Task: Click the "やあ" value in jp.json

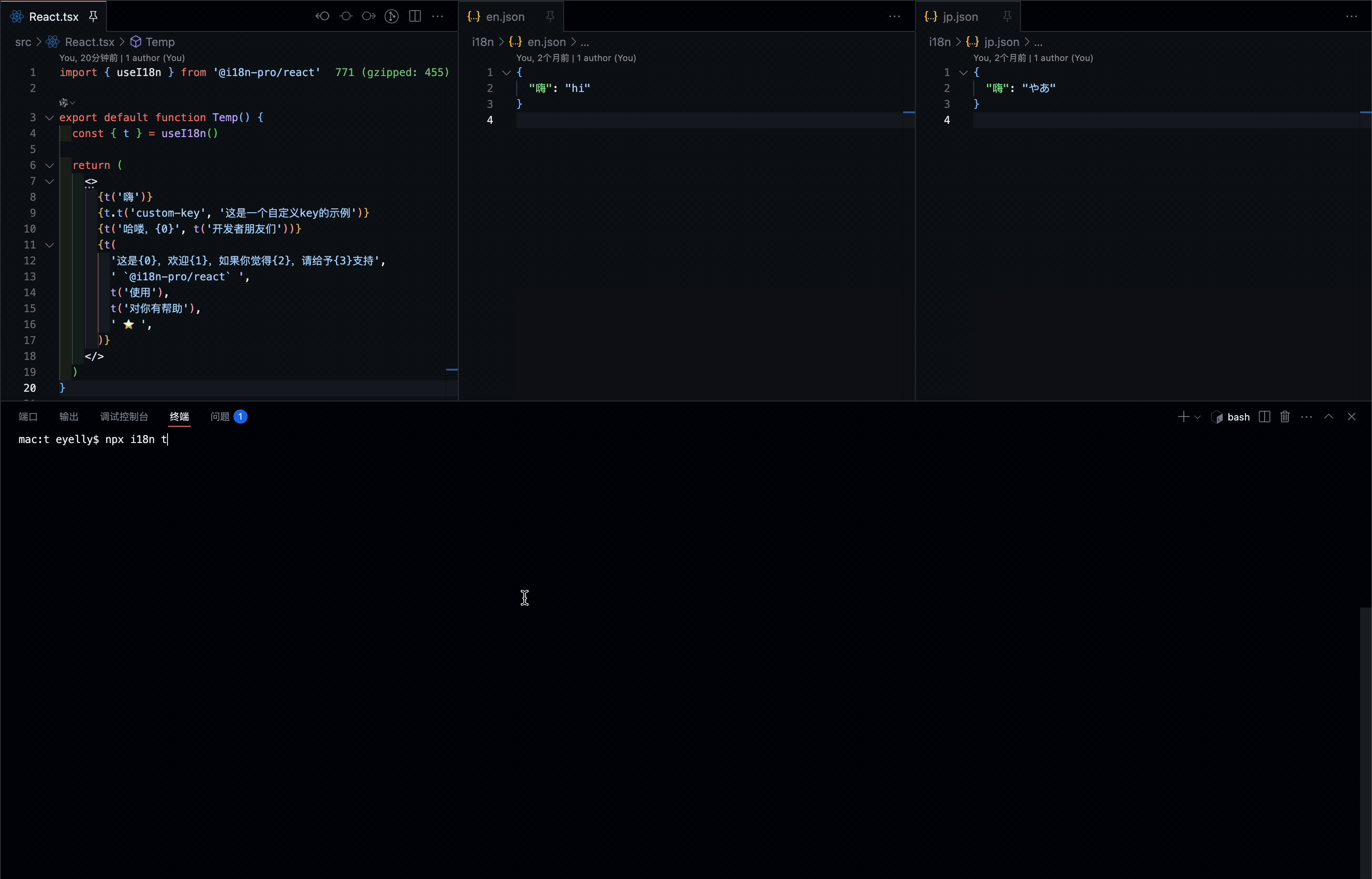Action: pos(1039,88)
